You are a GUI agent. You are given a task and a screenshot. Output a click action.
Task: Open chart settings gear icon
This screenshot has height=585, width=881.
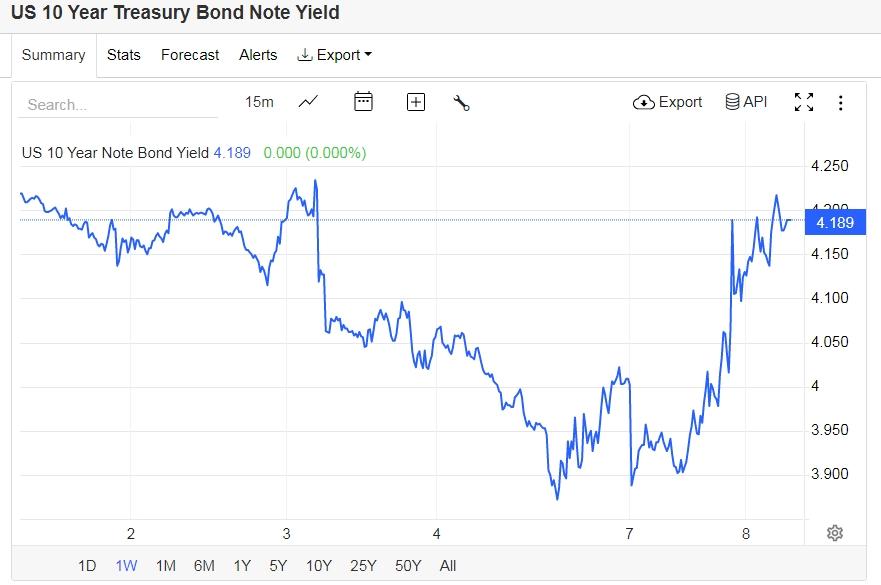click(x=835, y=533)
